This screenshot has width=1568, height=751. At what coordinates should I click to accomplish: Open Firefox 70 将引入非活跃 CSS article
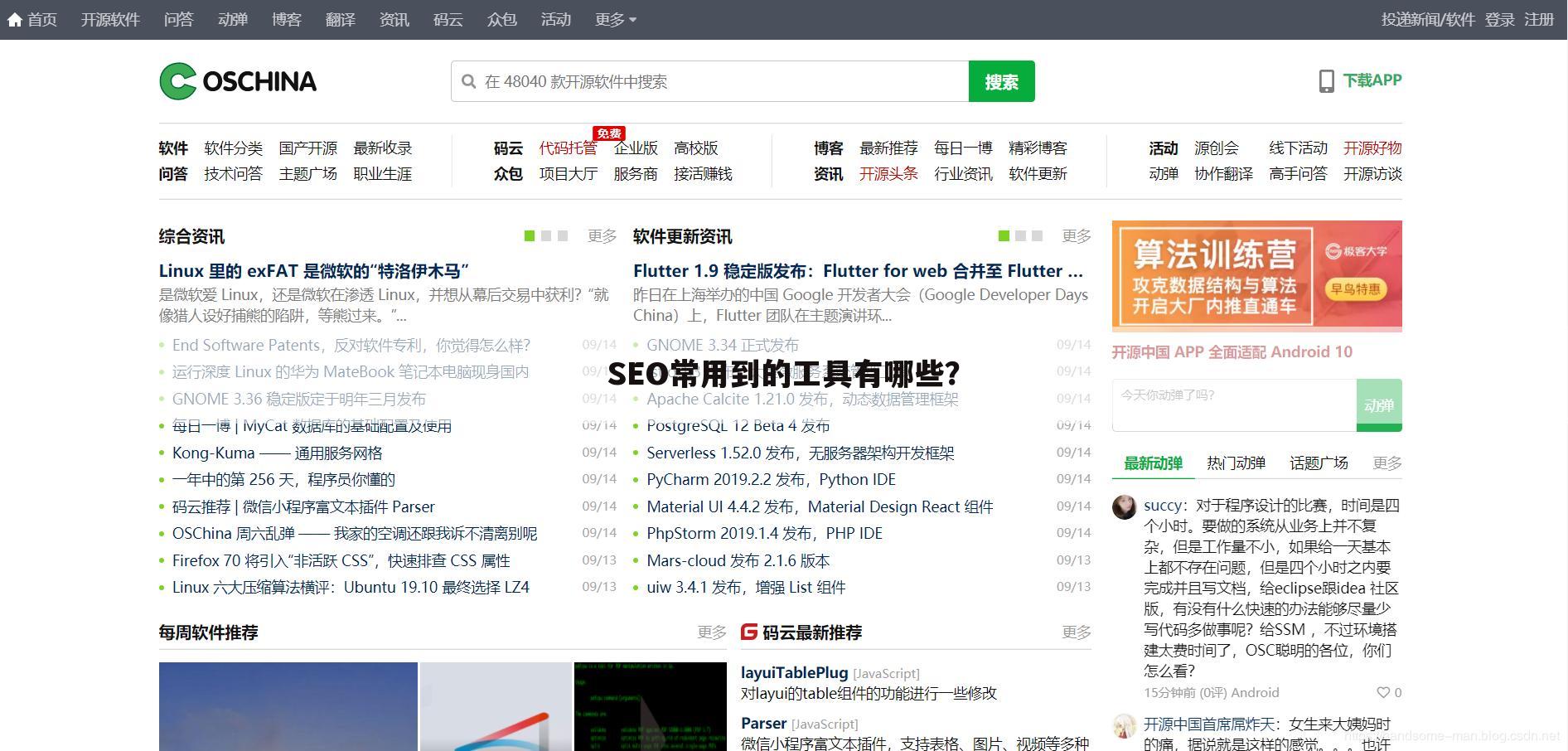pos(341,561)
